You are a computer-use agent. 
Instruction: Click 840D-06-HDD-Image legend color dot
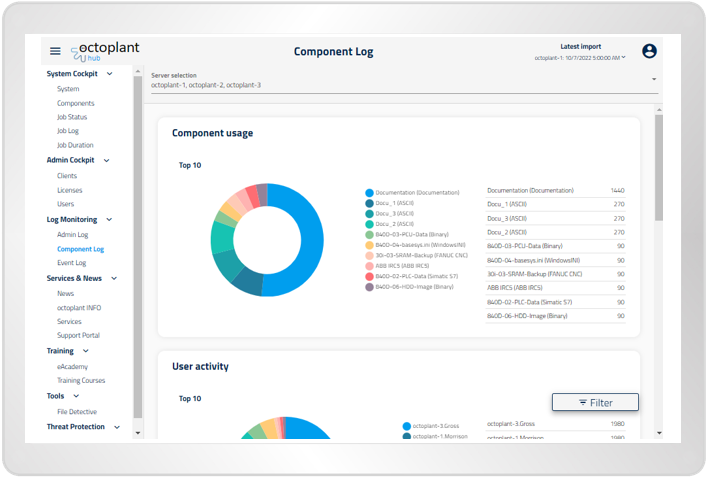point(369,287)
